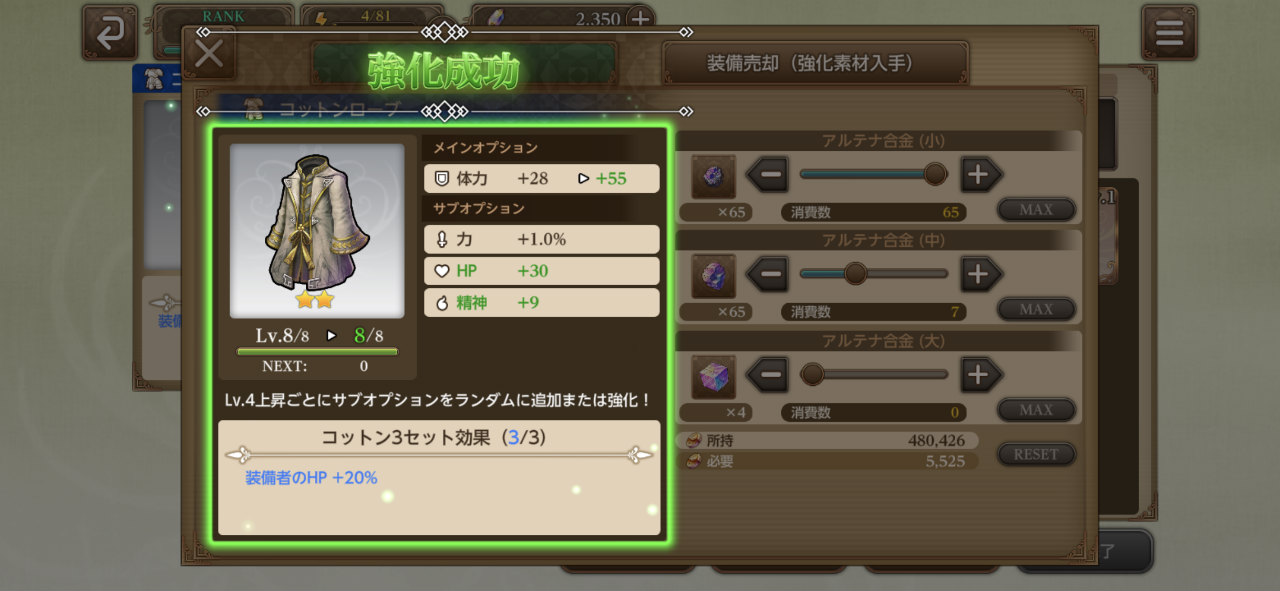Decrease アルテナ合金 (大) with minus button

(767, 375)
